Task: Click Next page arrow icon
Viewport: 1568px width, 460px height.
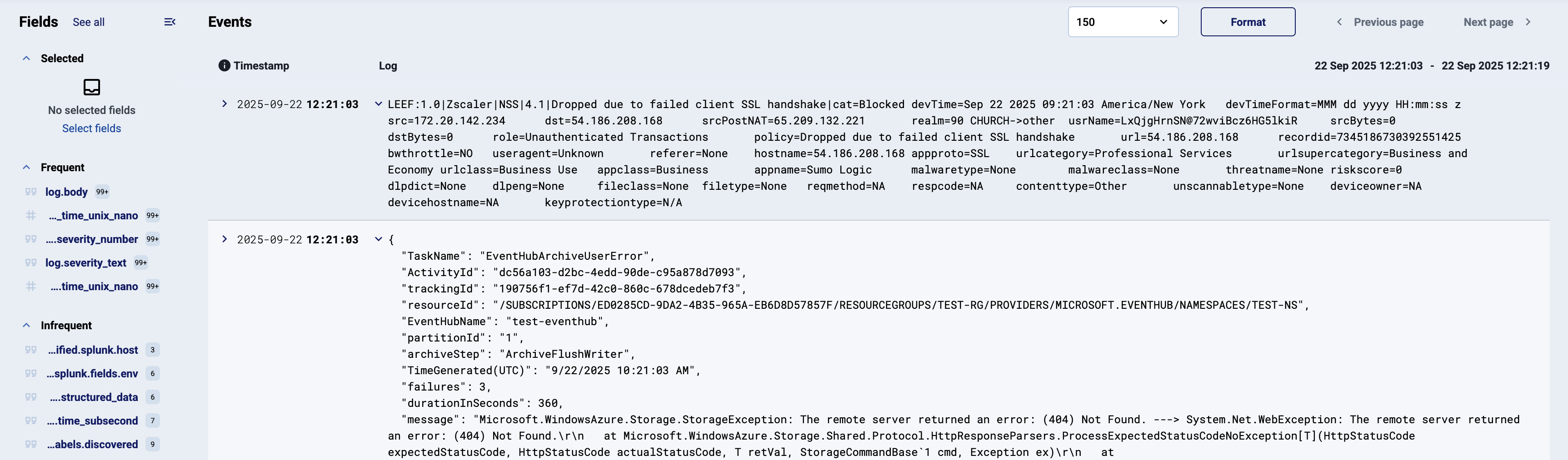Action: click(x=1528, y=22)
